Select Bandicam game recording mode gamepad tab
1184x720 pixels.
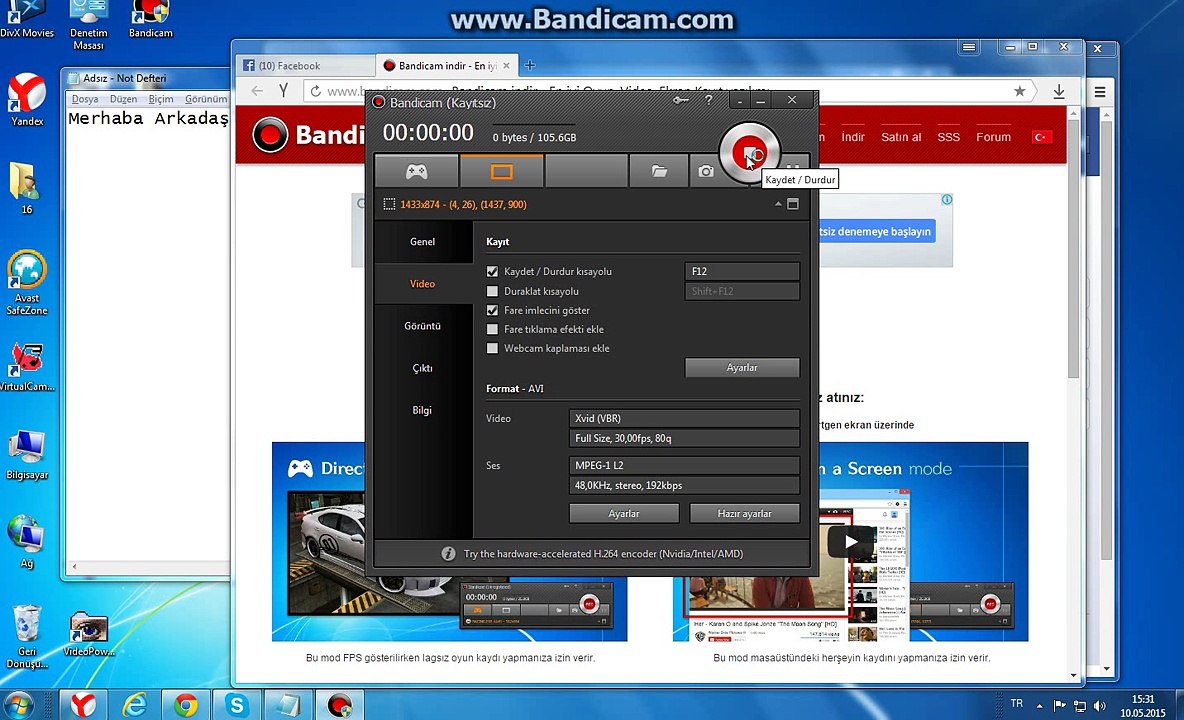pyautogui.click(x=416, y=171)
